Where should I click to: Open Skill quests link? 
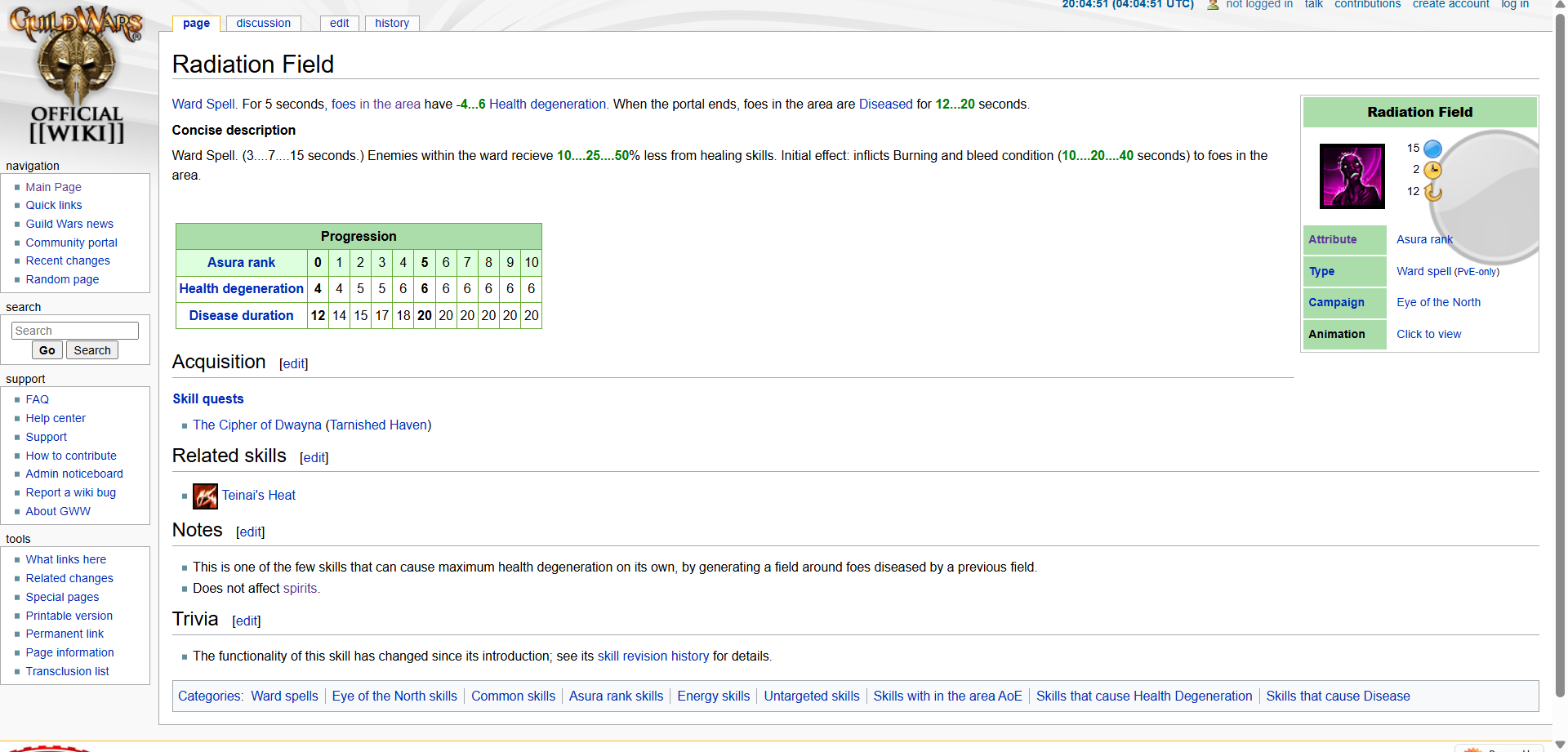[208, 398]
